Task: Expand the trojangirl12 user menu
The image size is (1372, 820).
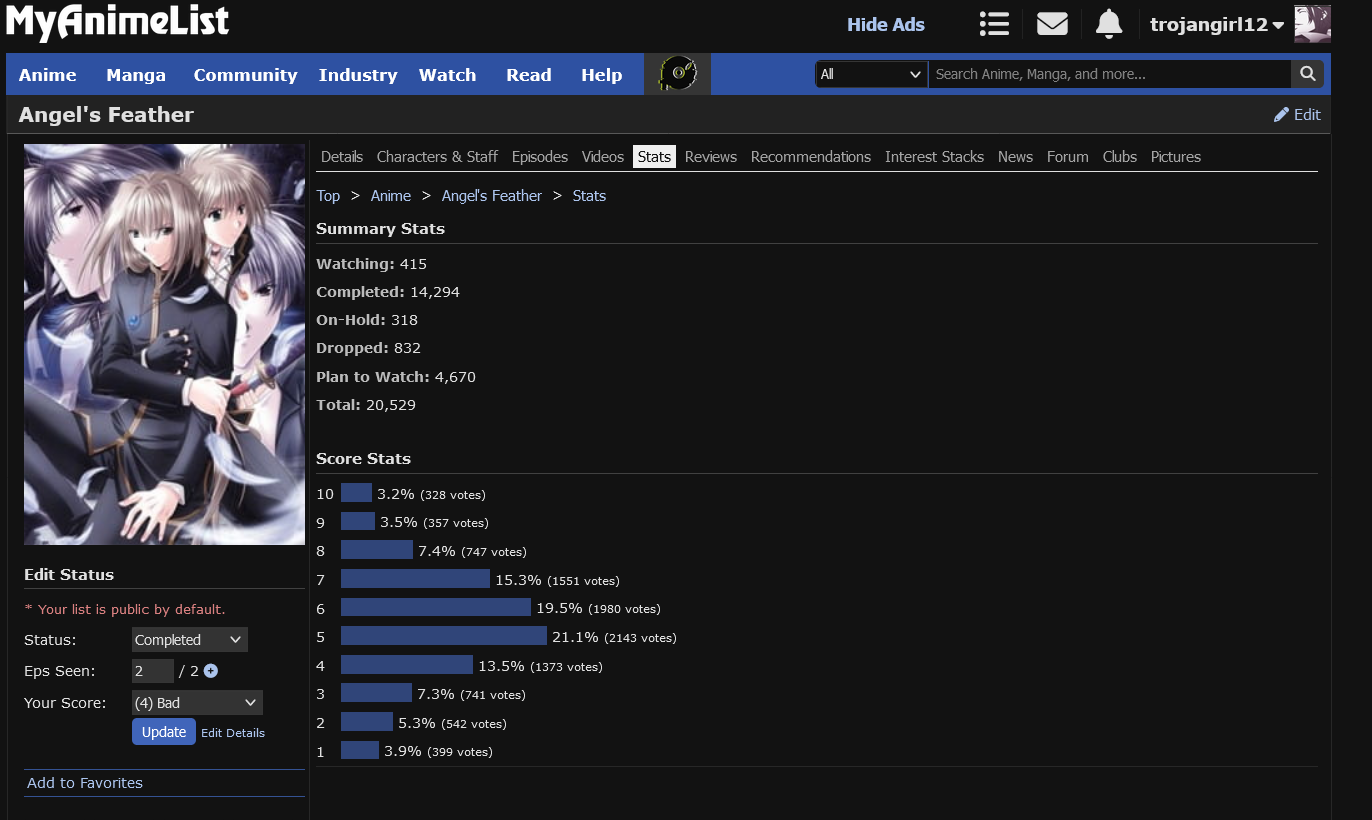Action: pyautogui.click(x=1217, y=25)
